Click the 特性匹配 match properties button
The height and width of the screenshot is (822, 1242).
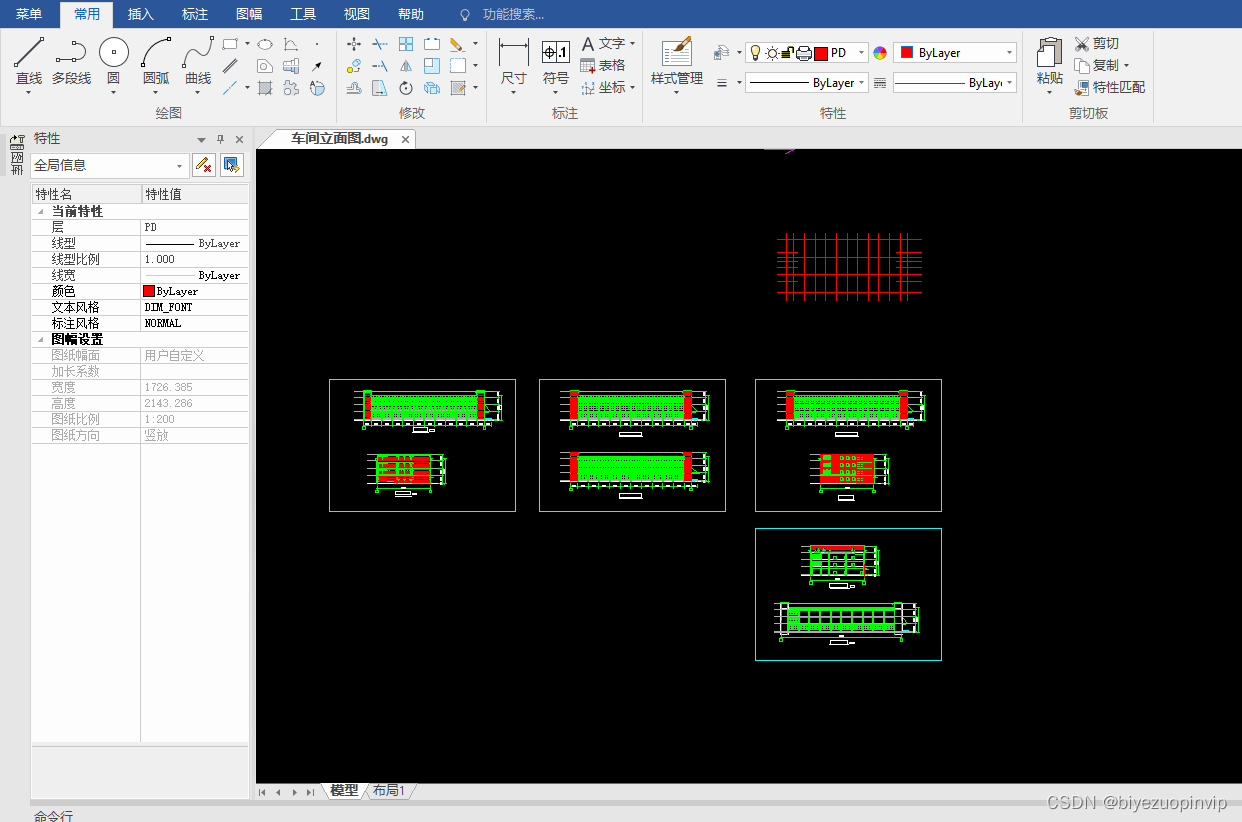[x=1110, y=88]
